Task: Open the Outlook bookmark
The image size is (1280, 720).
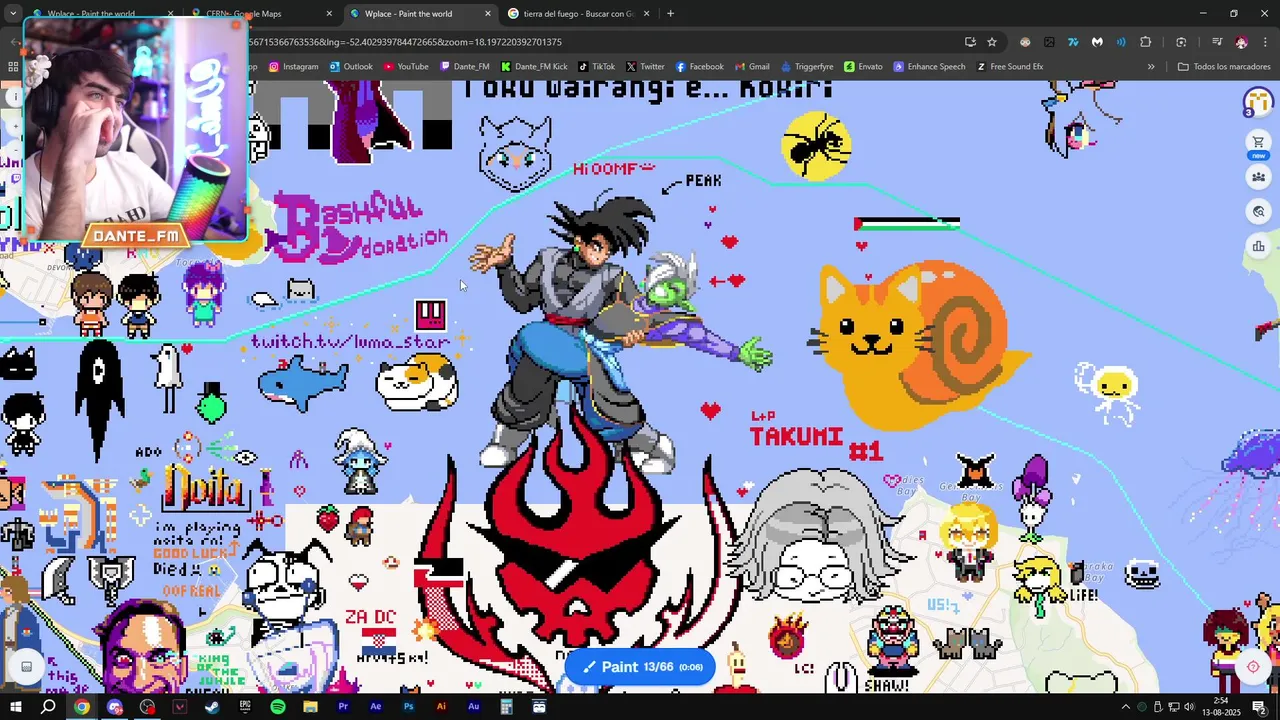Action: pos(350,67)
